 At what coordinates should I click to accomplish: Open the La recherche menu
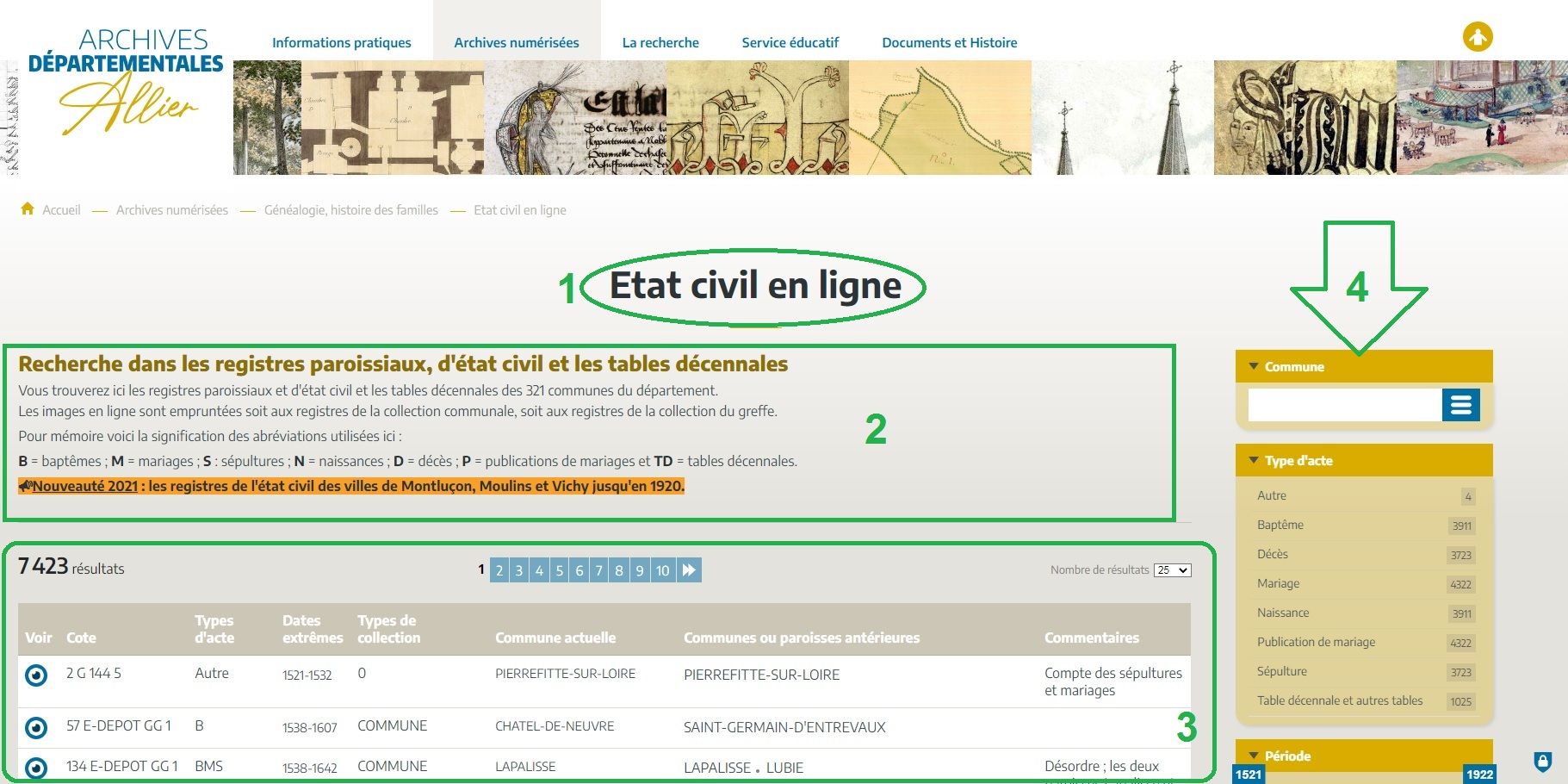[660, 42]
